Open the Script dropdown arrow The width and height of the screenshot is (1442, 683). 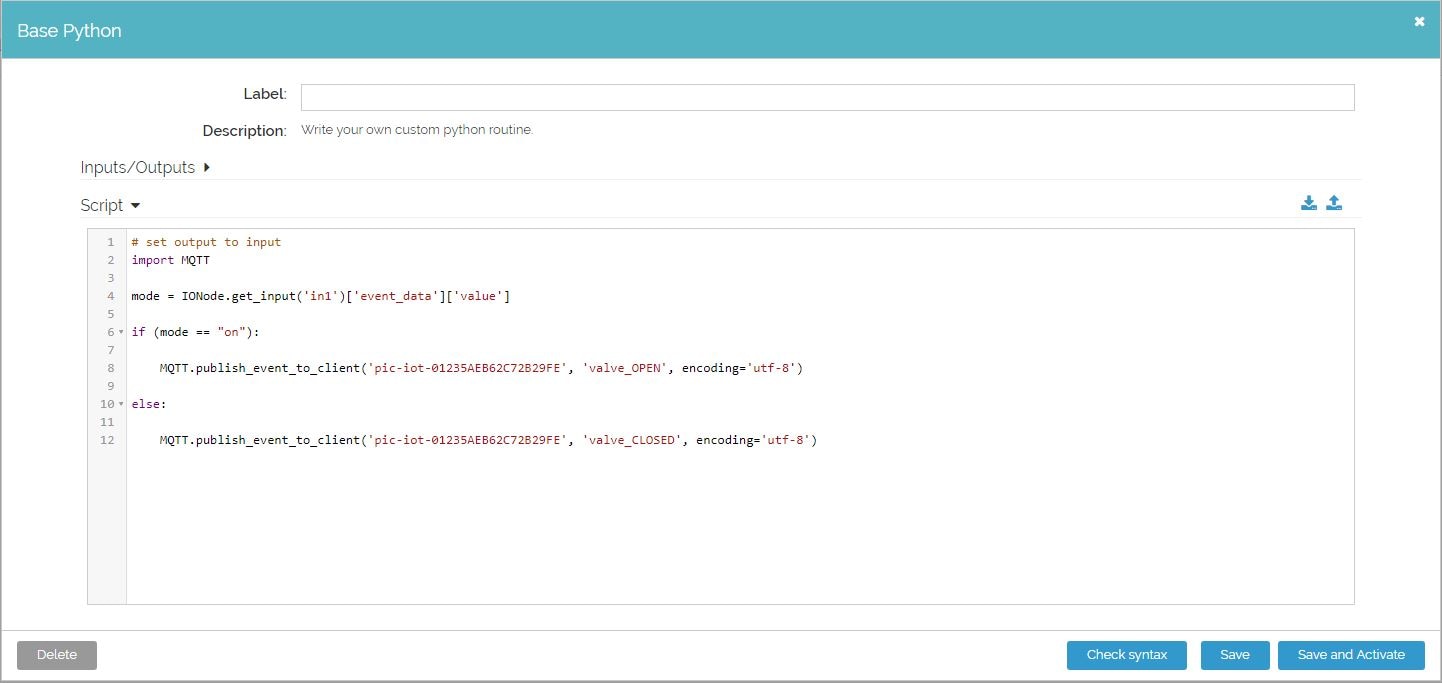(136, 205)
